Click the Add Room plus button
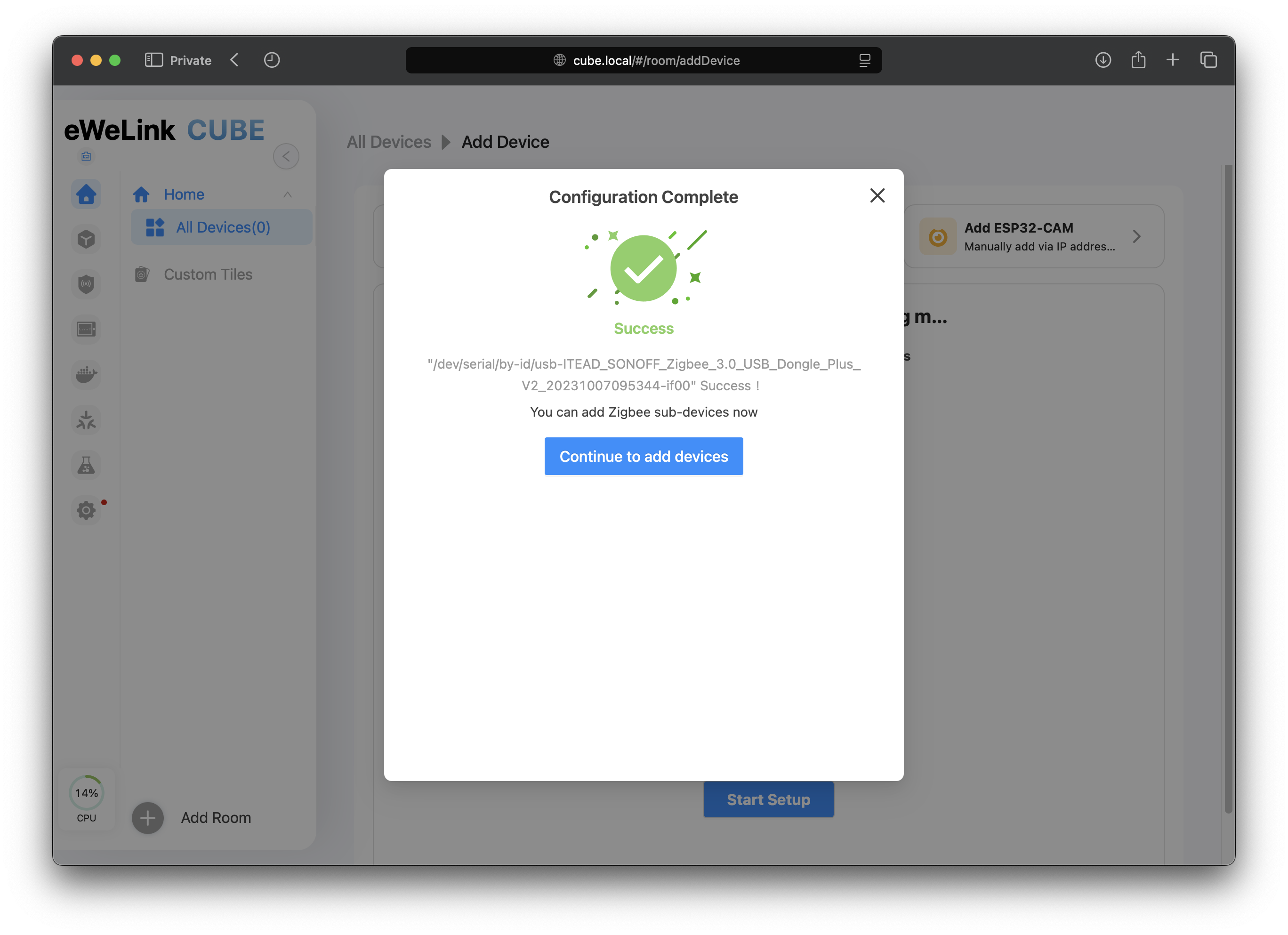 (x=148, y=817)
